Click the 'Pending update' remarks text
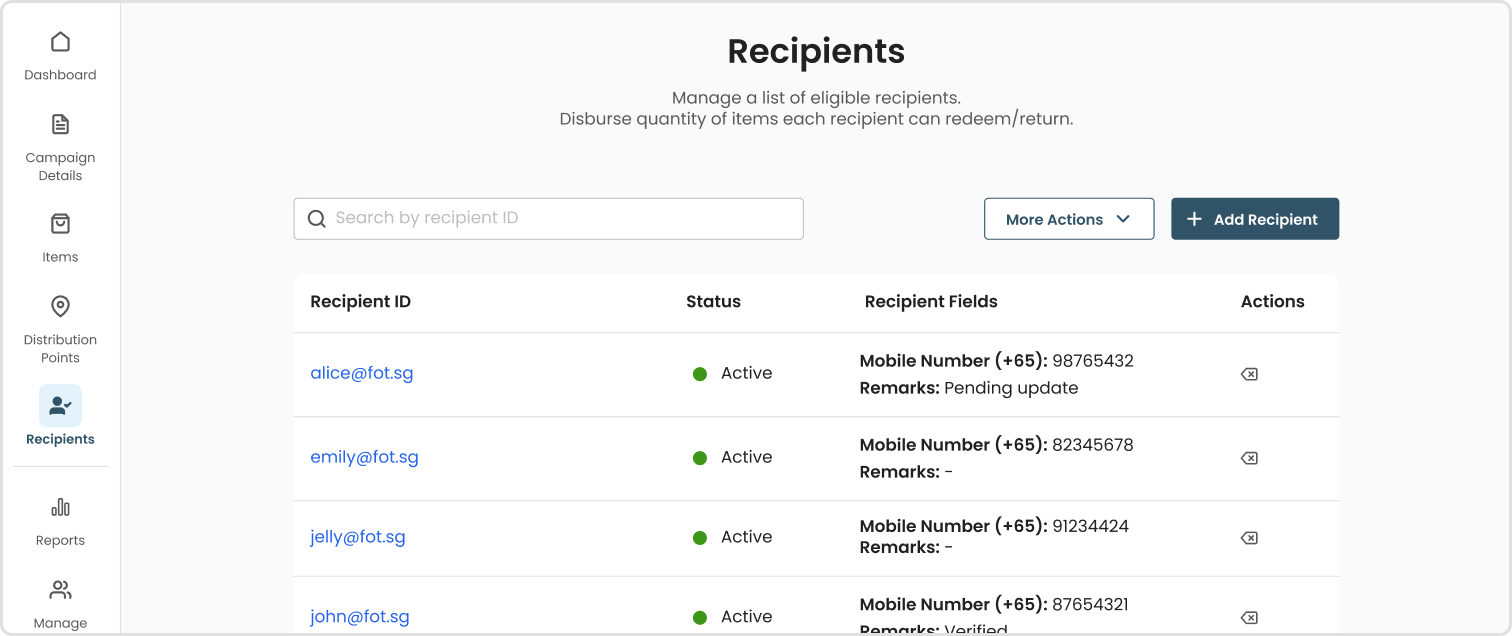This screenshot has height=636, width=1512. coord(1011,388)
